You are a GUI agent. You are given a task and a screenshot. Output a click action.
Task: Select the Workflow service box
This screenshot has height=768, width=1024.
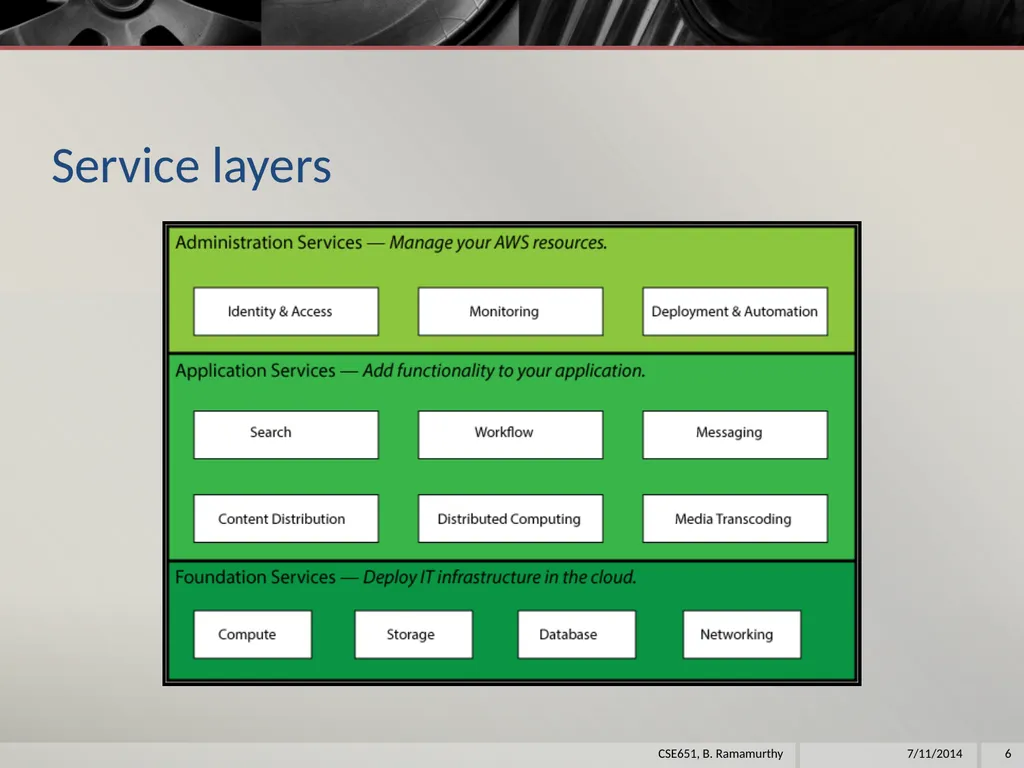point(511,434)
